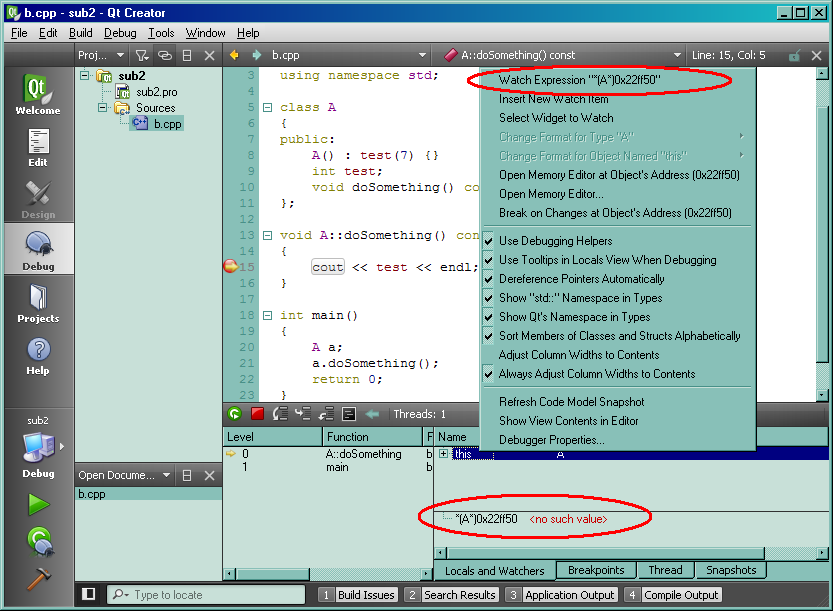Choose Open Memory Editor at Object's Address

click(x=617, y=175)
